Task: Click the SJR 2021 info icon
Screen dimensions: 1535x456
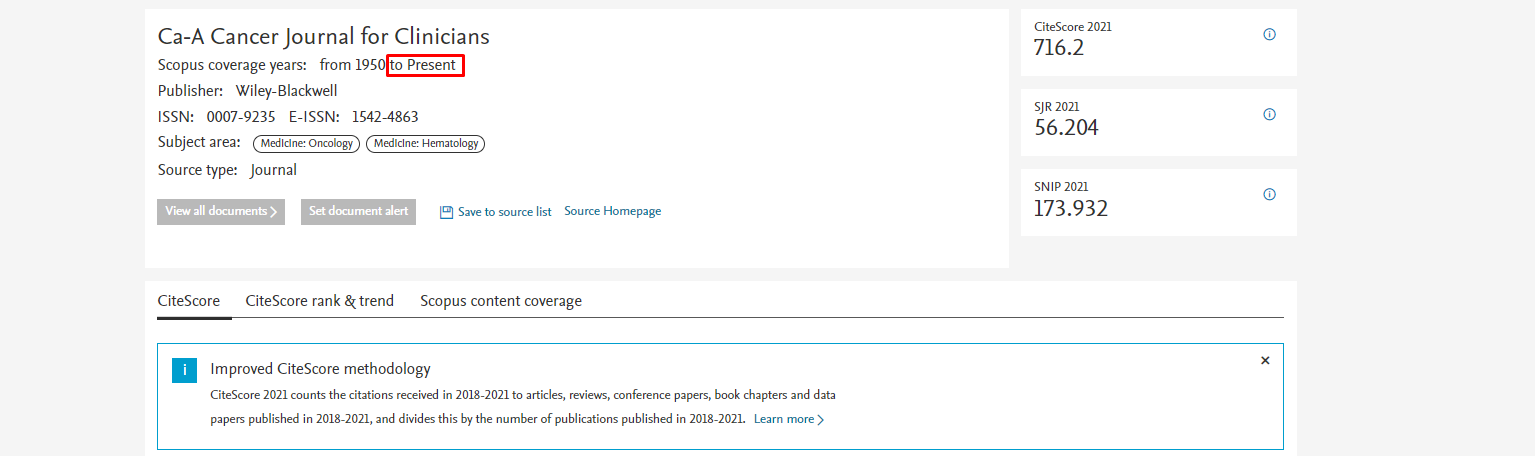Action: point(1269,114)
